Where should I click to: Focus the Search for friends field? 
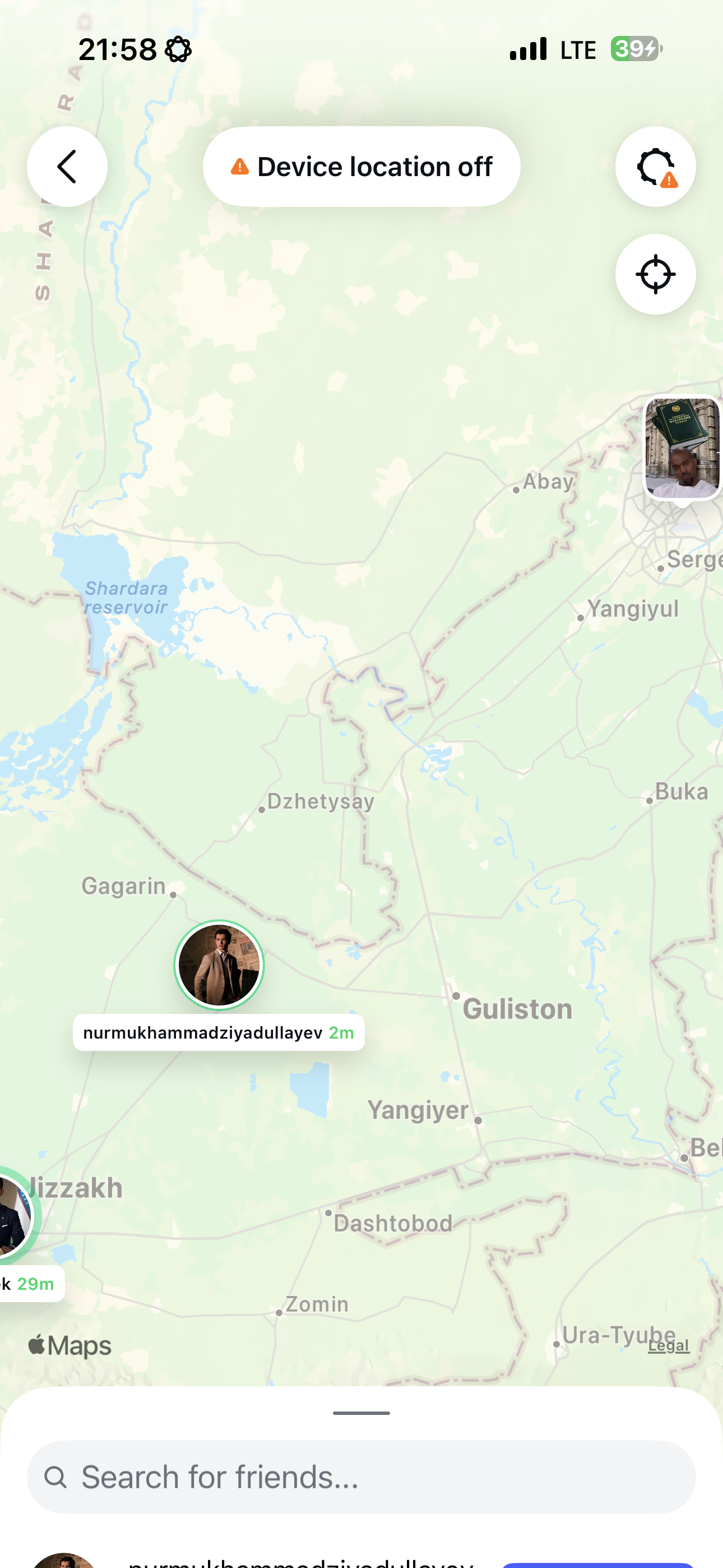tap(361, 1477)
